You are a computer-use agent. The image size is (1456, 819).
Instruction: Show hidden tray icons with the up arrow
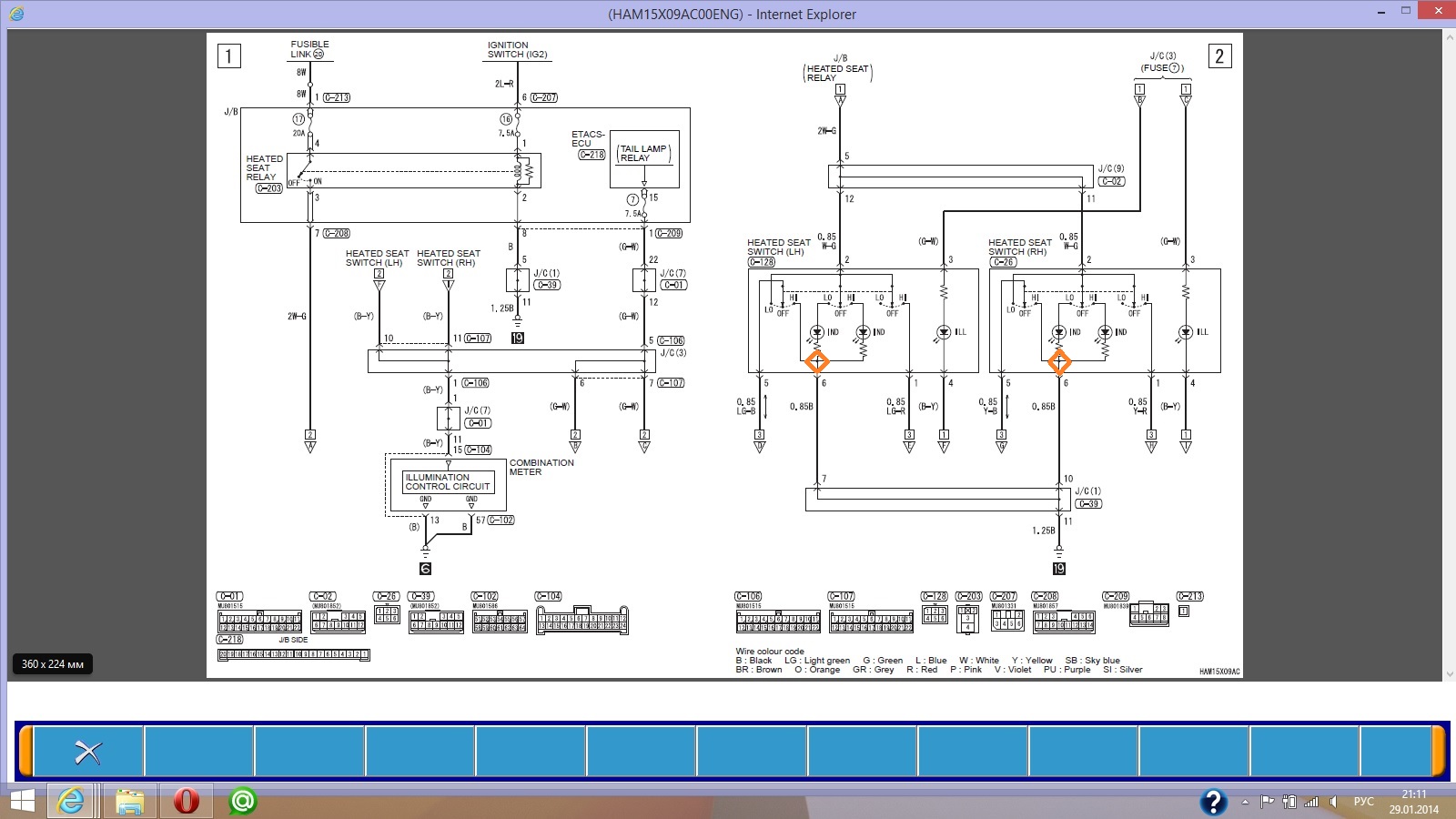pos(1245,802)
